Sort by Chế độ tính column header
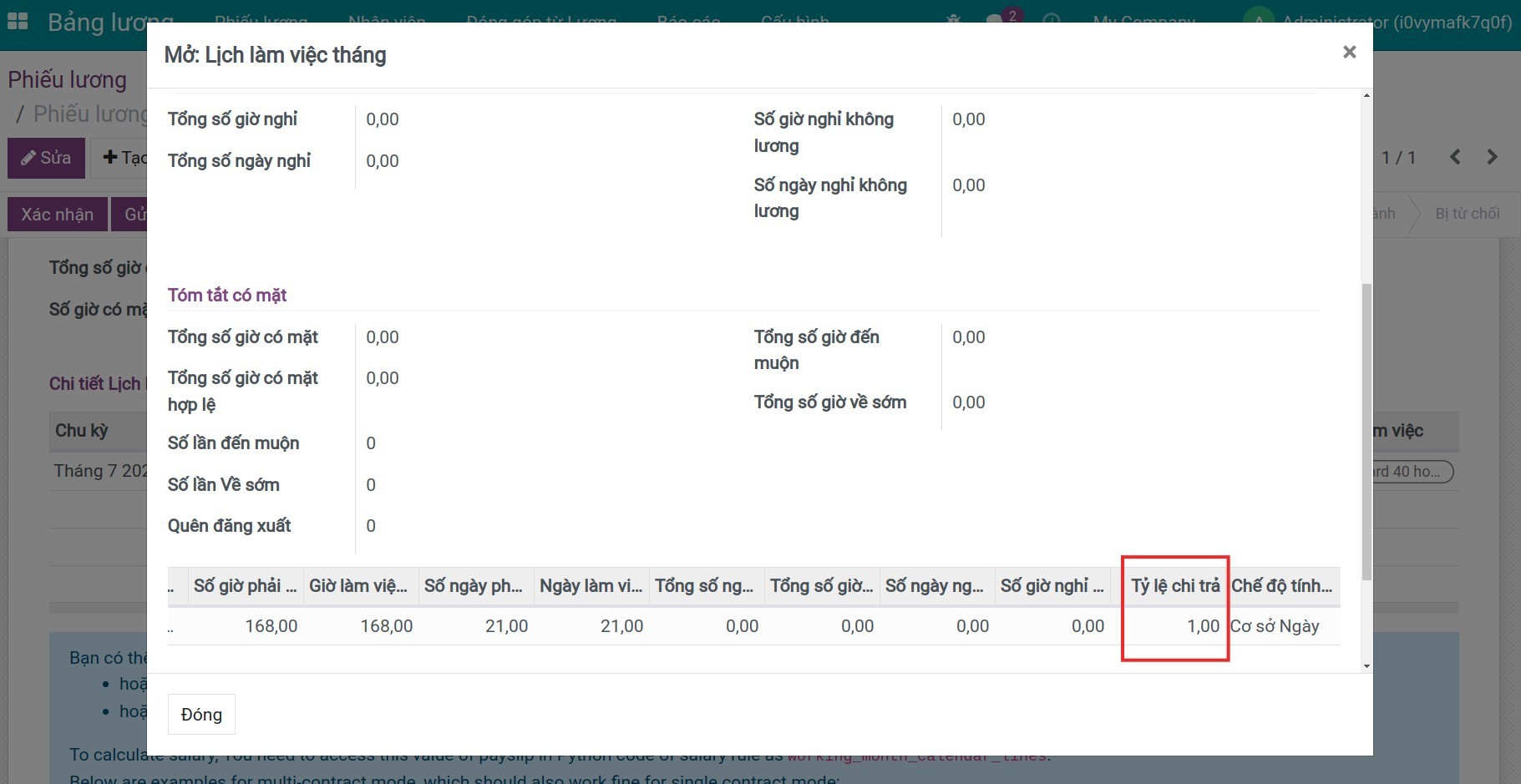This screenshot has height=784, width=1521. tap(1281, 586)
